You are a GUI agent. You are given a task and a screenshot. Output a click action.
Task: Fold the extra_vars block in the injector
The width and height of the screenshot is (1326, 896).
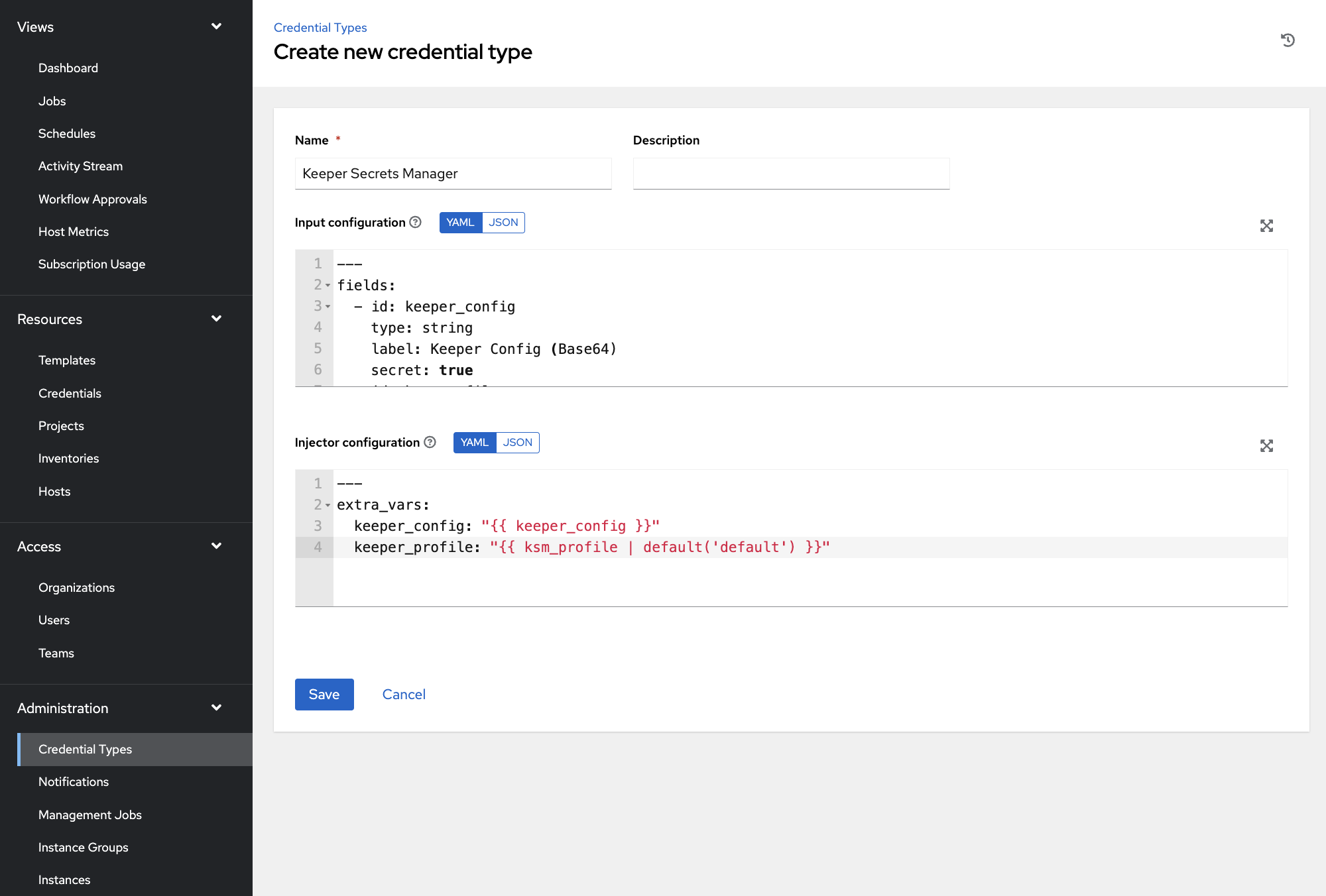[x=328, y=506]
